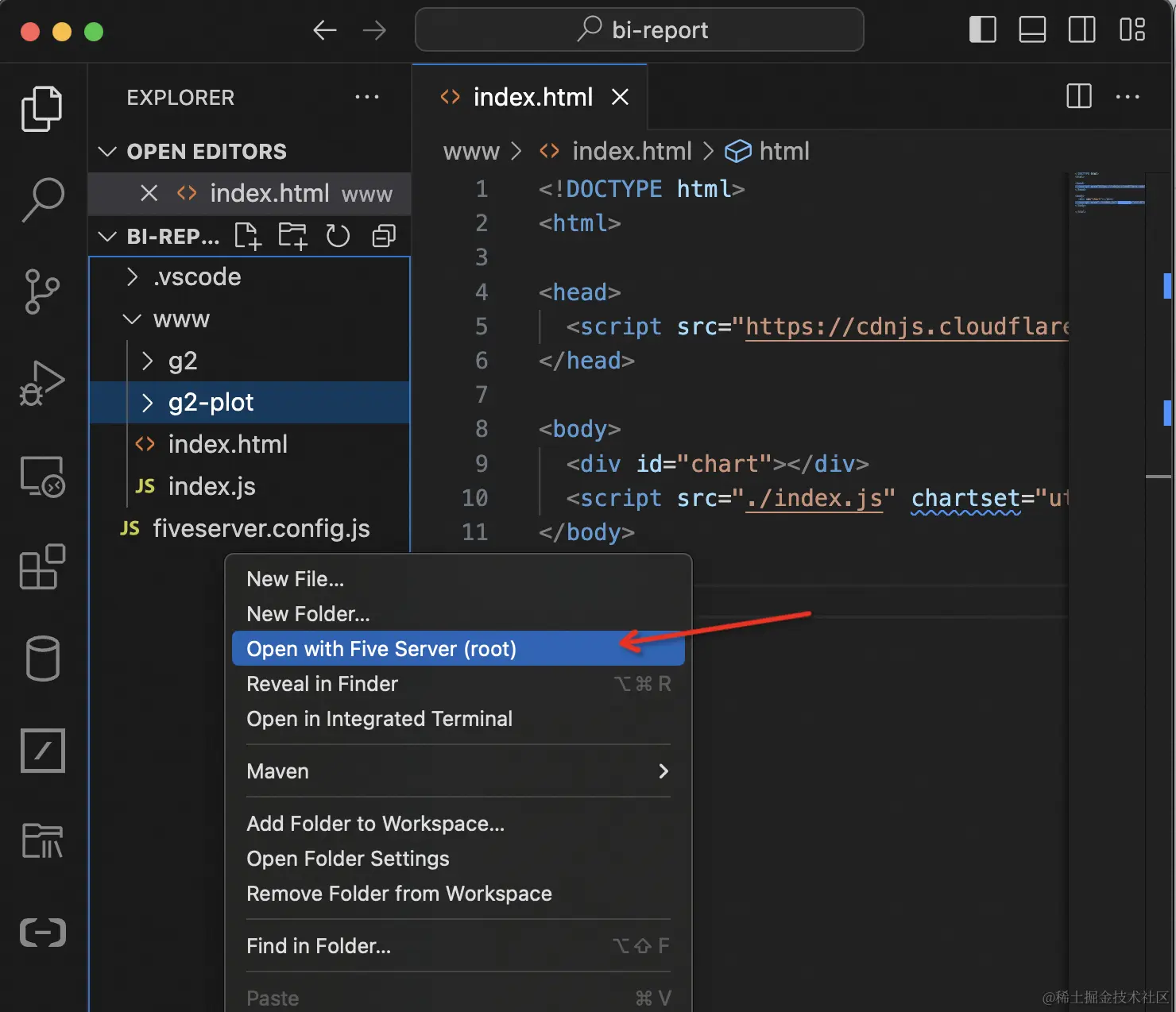Open the library/books icon view
Viewport: 1176px width, 1012px height.
pos(42,841)
